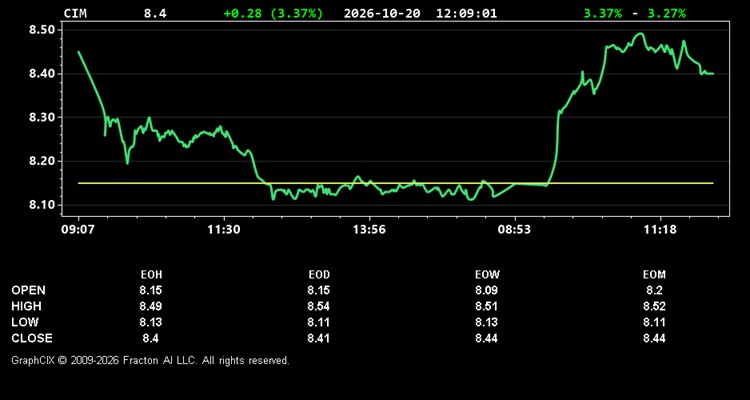Click the 8.40 y-axis label
Image resolution: width=750 pixels, height=400 pixels.
[44, 74]
